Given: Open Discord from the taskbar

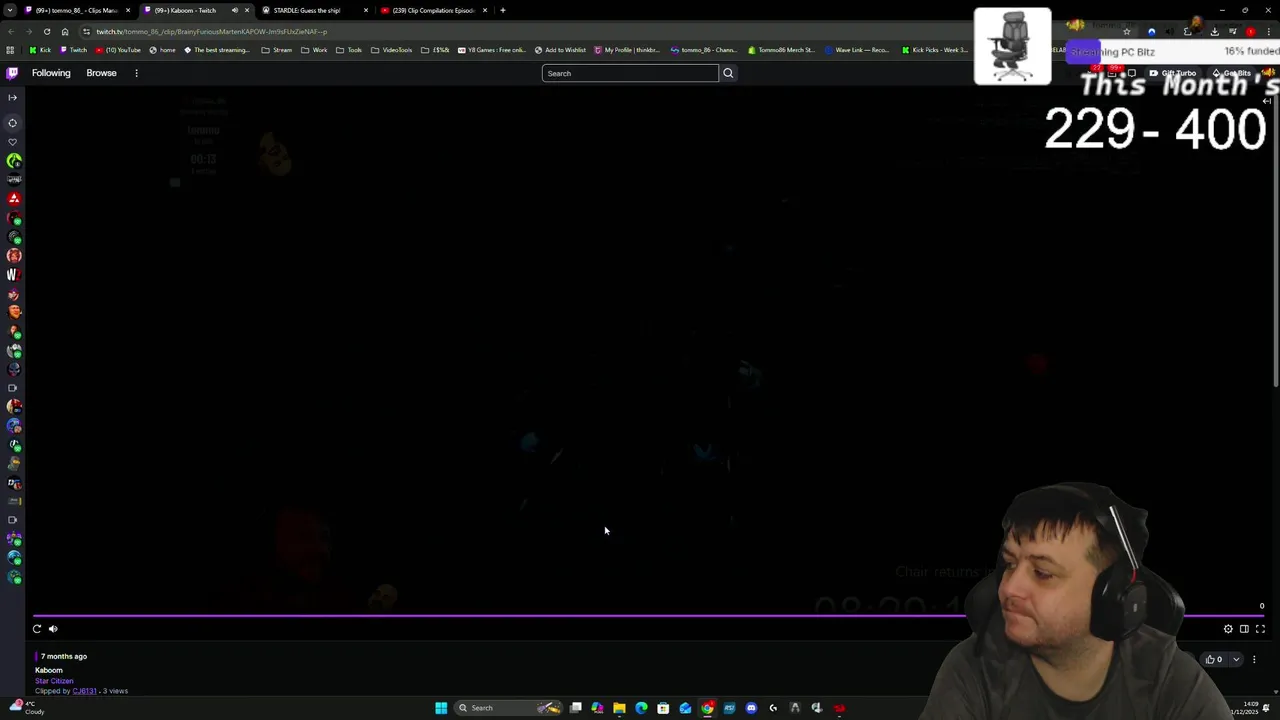Looking at the screenshot, I should [x=751, y=708].
